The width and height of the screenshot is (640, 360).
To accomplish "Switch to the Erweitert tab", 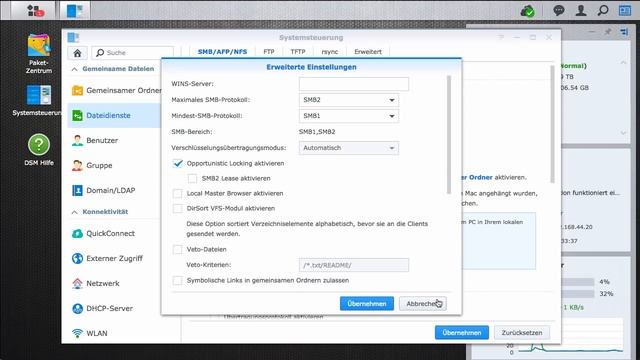I will 368,52.
